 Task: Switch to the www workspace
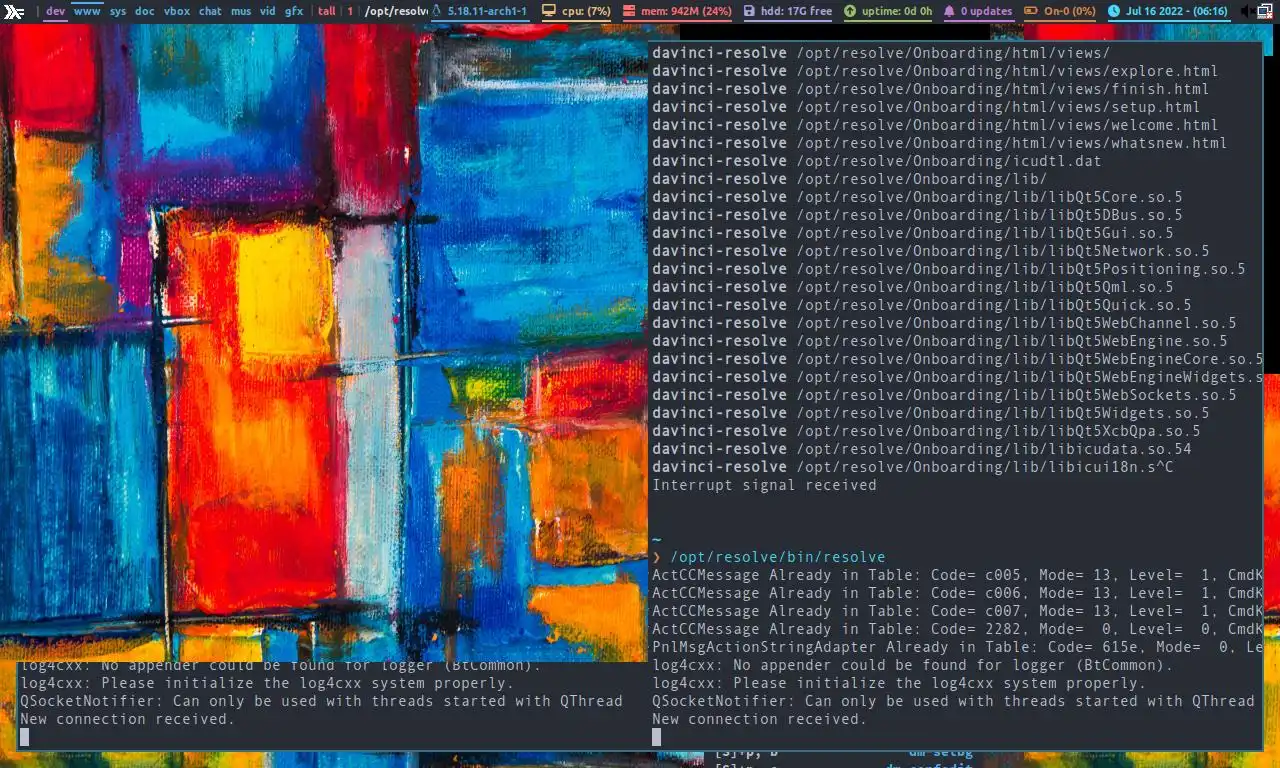coord(88,12)
